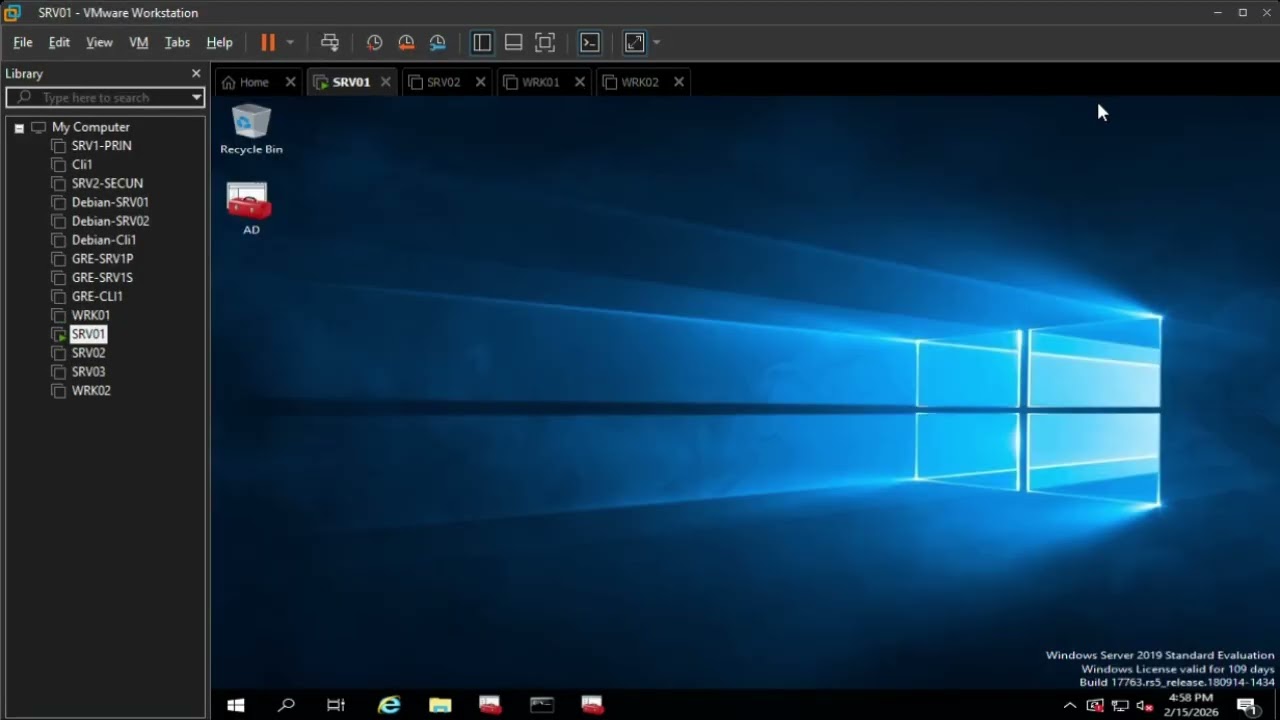Select SRV01 in the library tree
The height and width of the screenshot is (720, 1280).
[x=88, y=334]
